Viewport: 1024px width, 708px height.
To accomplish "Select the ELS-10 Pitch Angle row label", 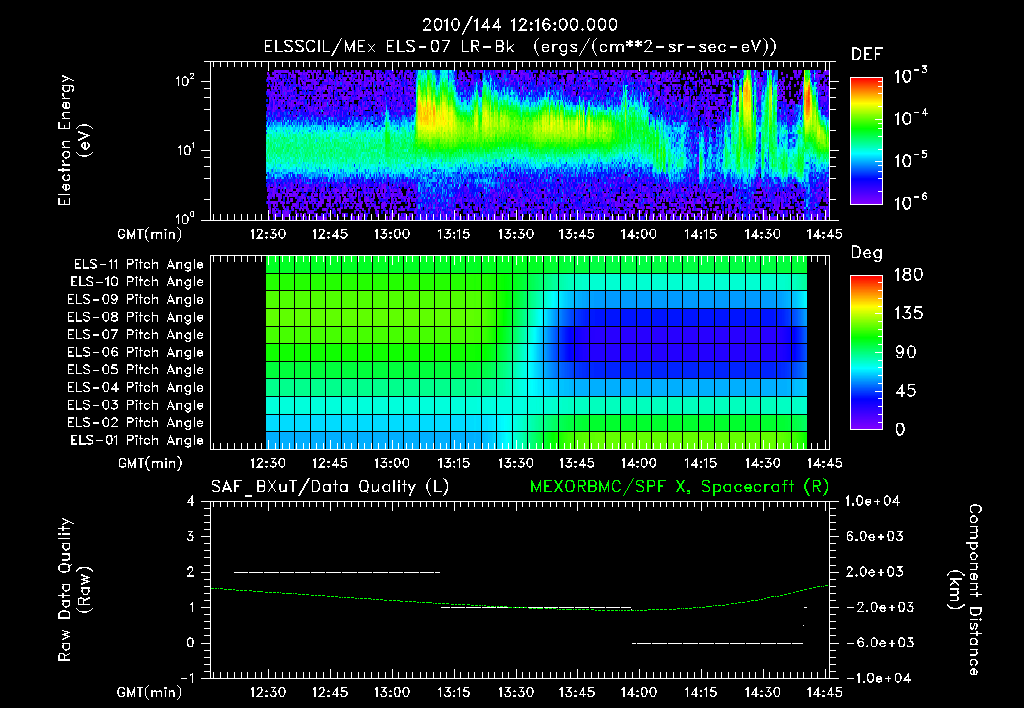I will click(136, 282).
